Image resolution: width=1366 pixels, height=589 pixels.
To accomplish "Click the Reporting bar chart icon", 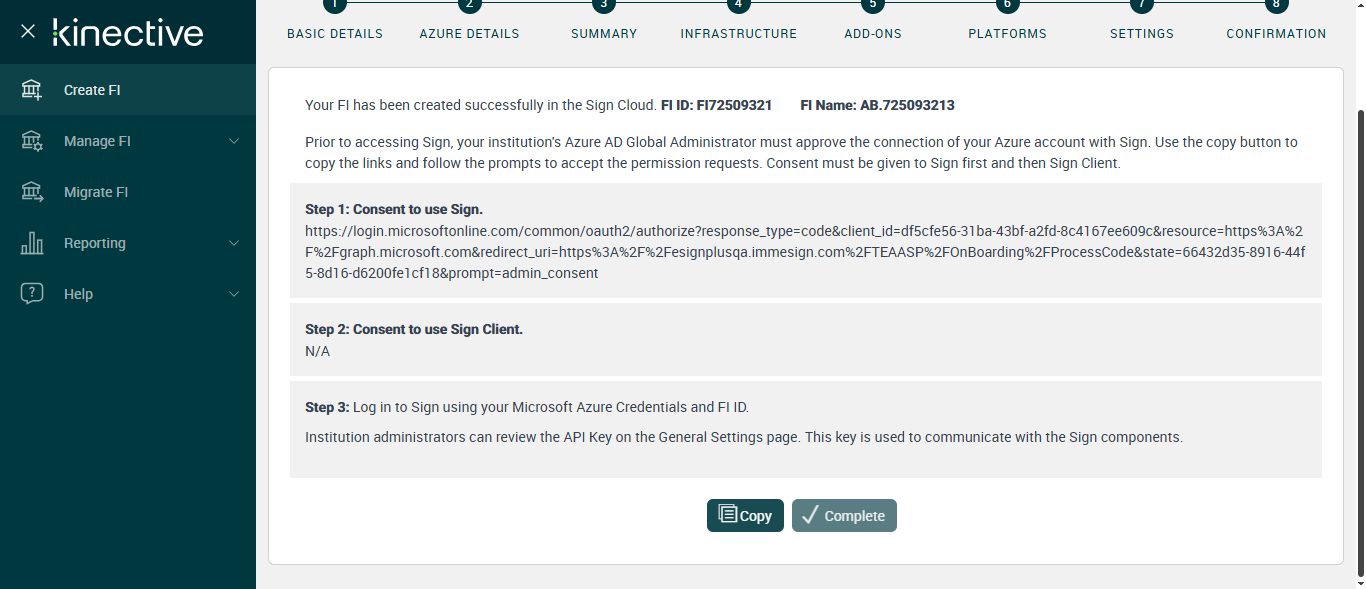I will point(32,243).
